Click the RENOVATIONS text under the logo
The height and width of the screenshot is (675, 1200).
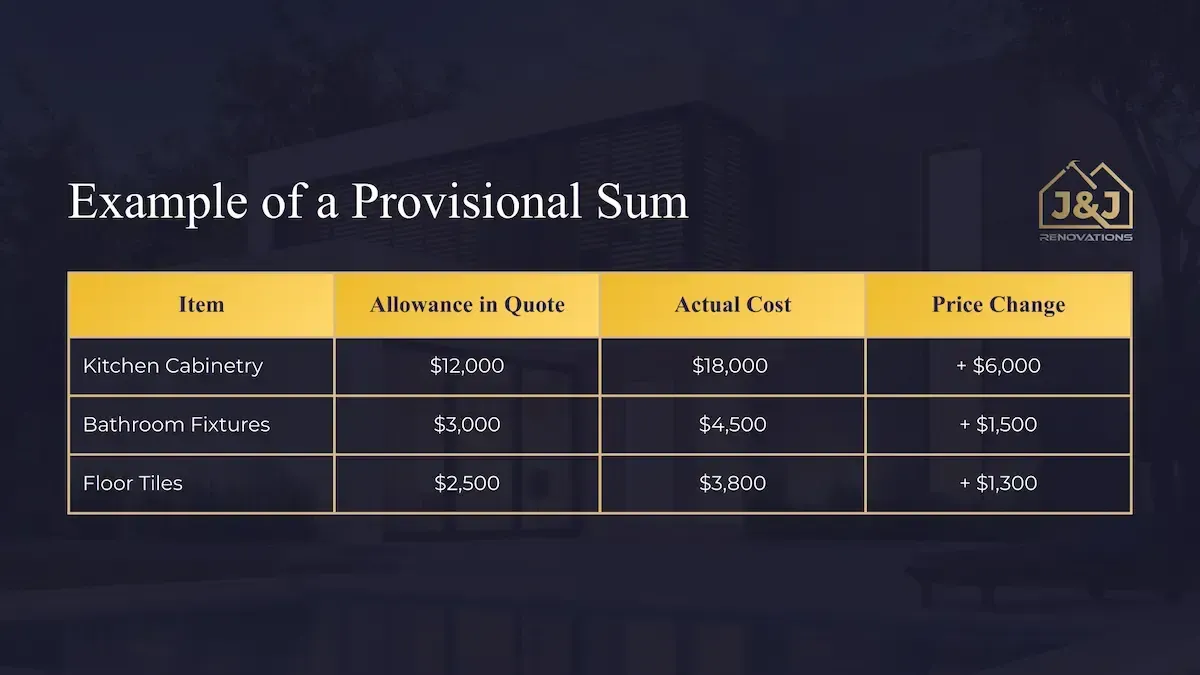pos(1086,238)
